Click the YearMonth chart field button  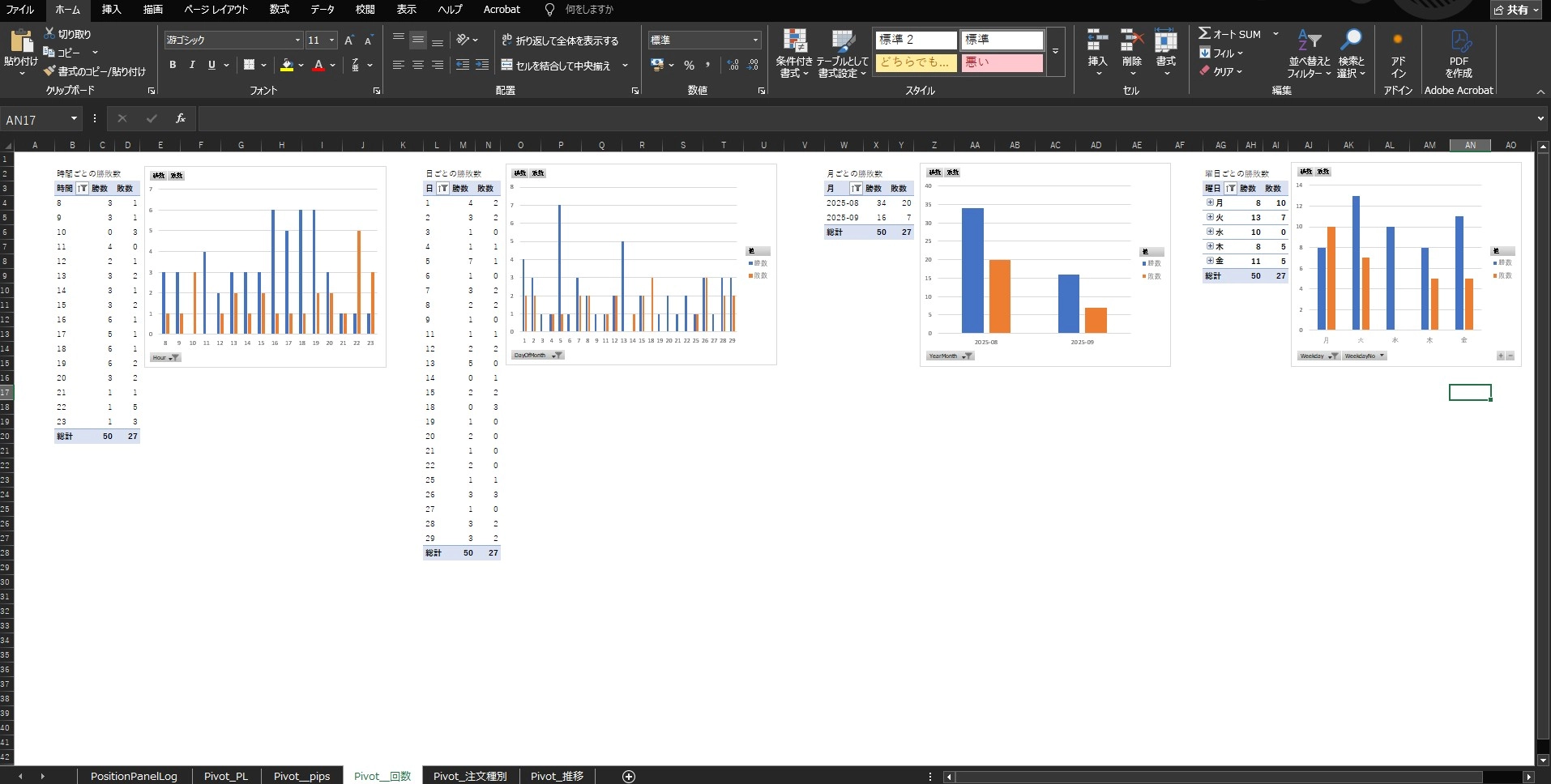950,356
